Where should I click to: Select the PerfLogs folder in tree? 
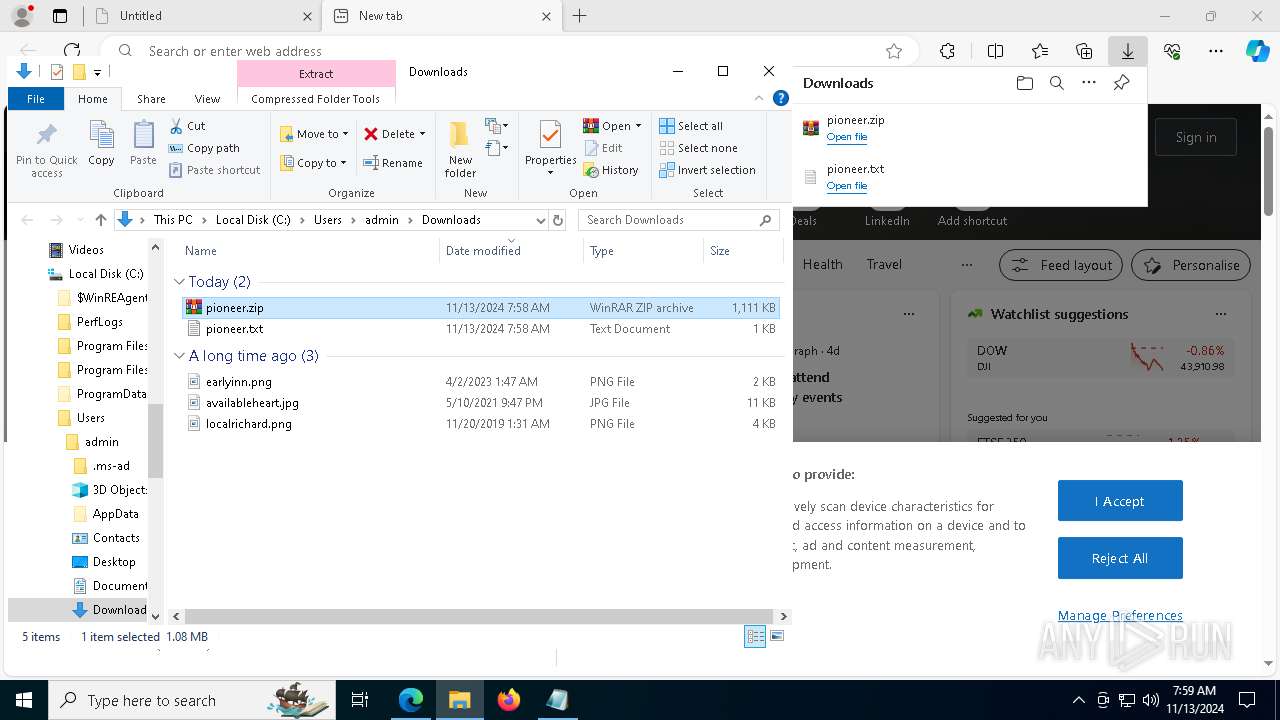100,322
